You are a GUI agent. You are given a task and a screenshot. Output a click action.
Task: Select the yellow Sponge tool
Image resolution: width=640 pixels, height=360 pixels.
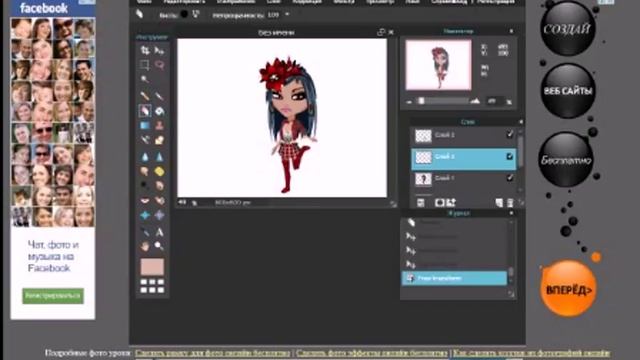pyautogui.click(x=160, y=171)
